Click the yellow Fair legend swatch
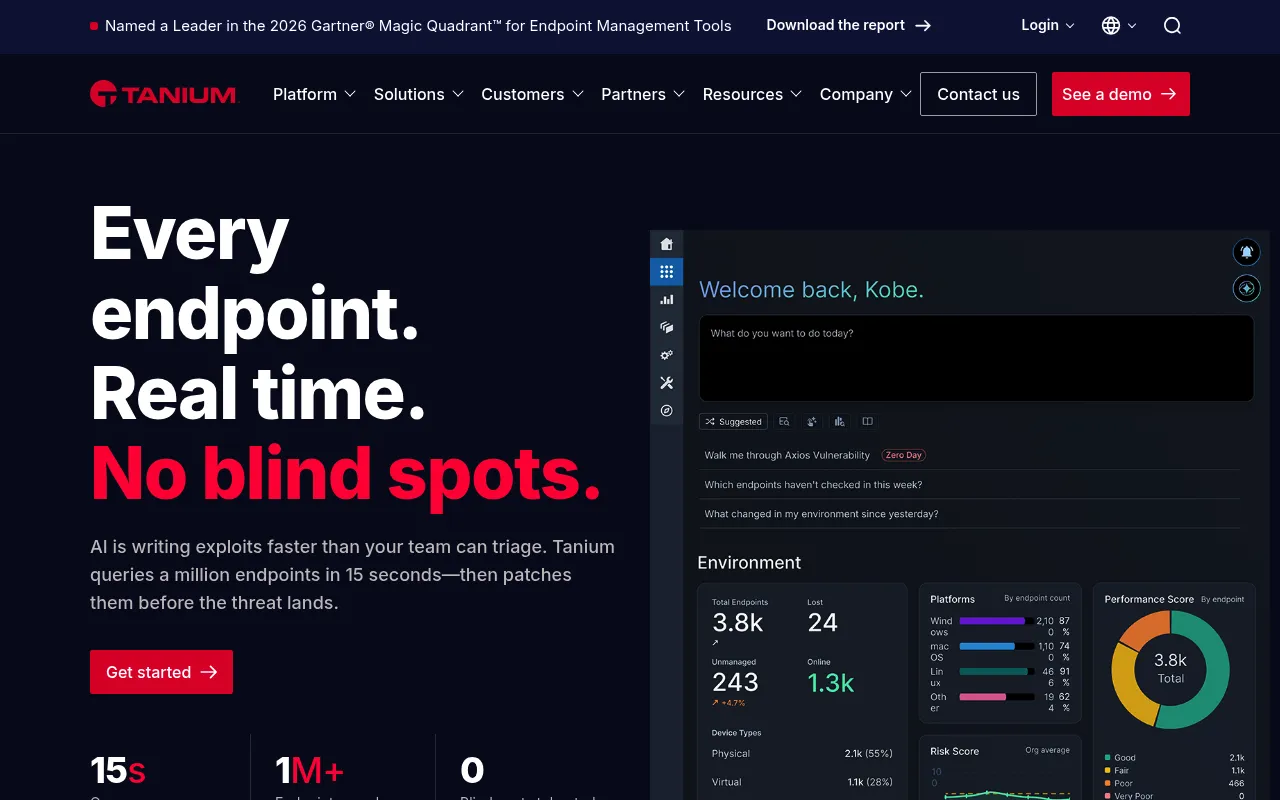The height and width of the screenshot is (800, 1280). pos(1107,771)
